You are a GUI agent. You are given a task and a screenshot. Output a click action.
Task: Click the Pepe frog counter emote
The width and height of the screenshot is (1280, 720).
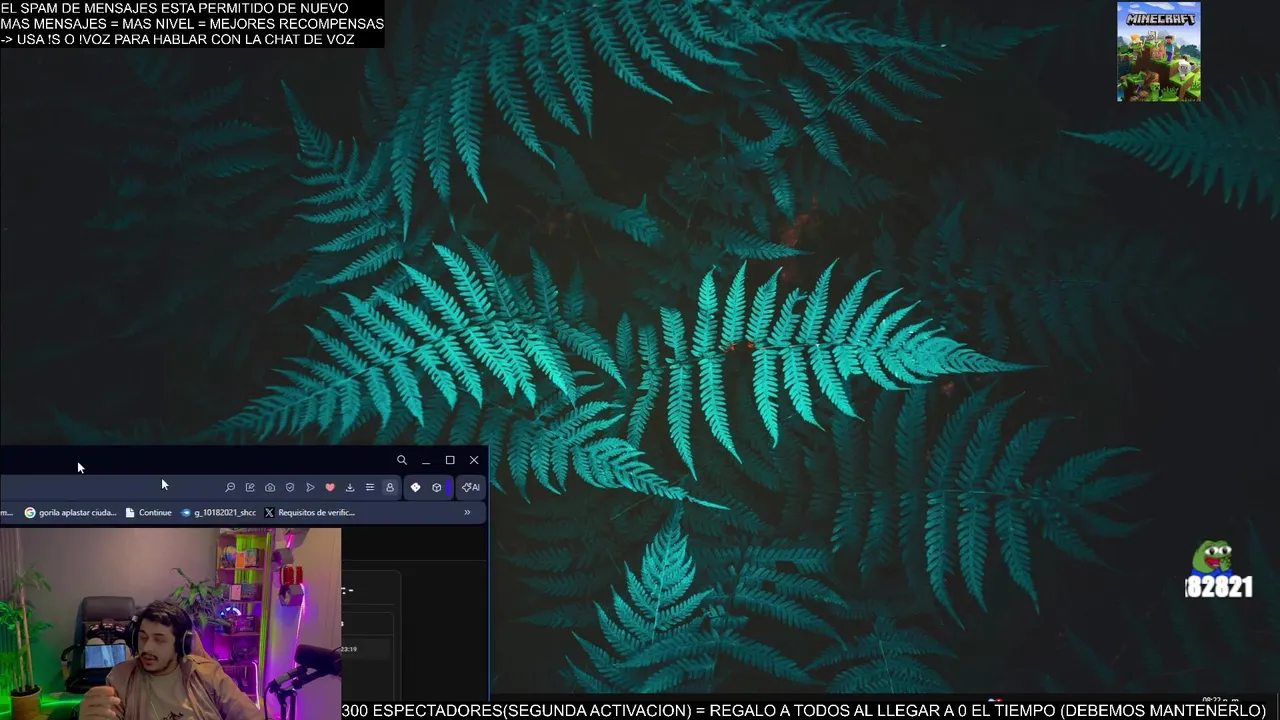(1218, 571)
